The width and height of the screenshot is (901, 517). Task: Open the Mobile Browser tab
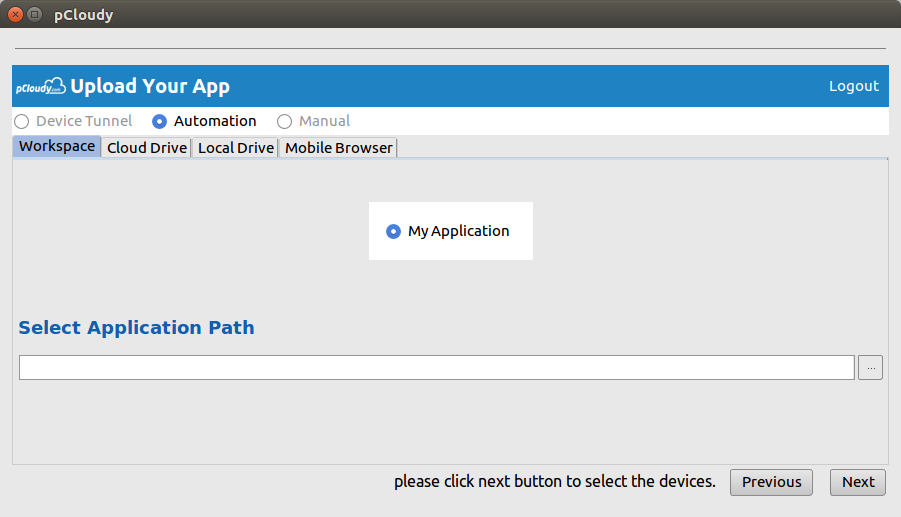338,148
